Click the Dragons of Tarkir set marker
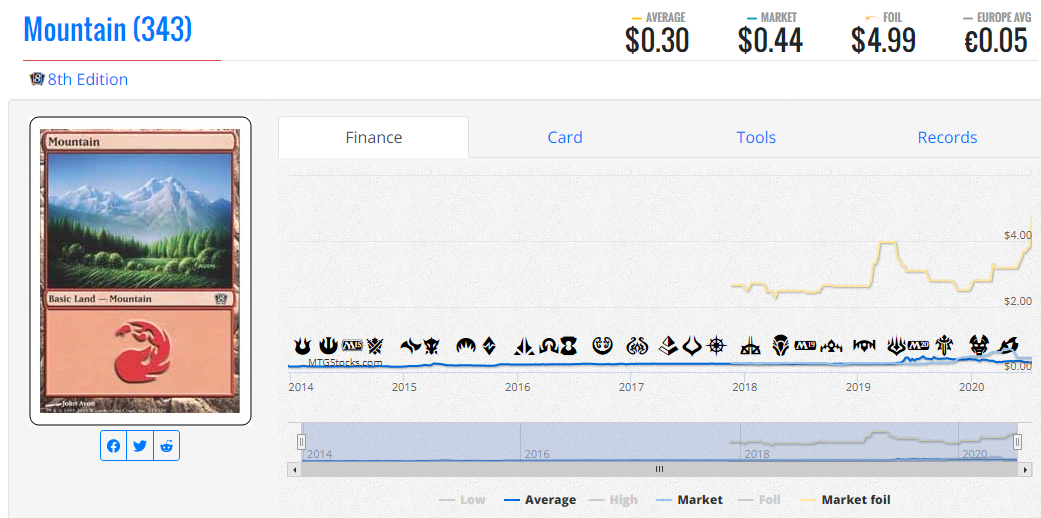 432,346
